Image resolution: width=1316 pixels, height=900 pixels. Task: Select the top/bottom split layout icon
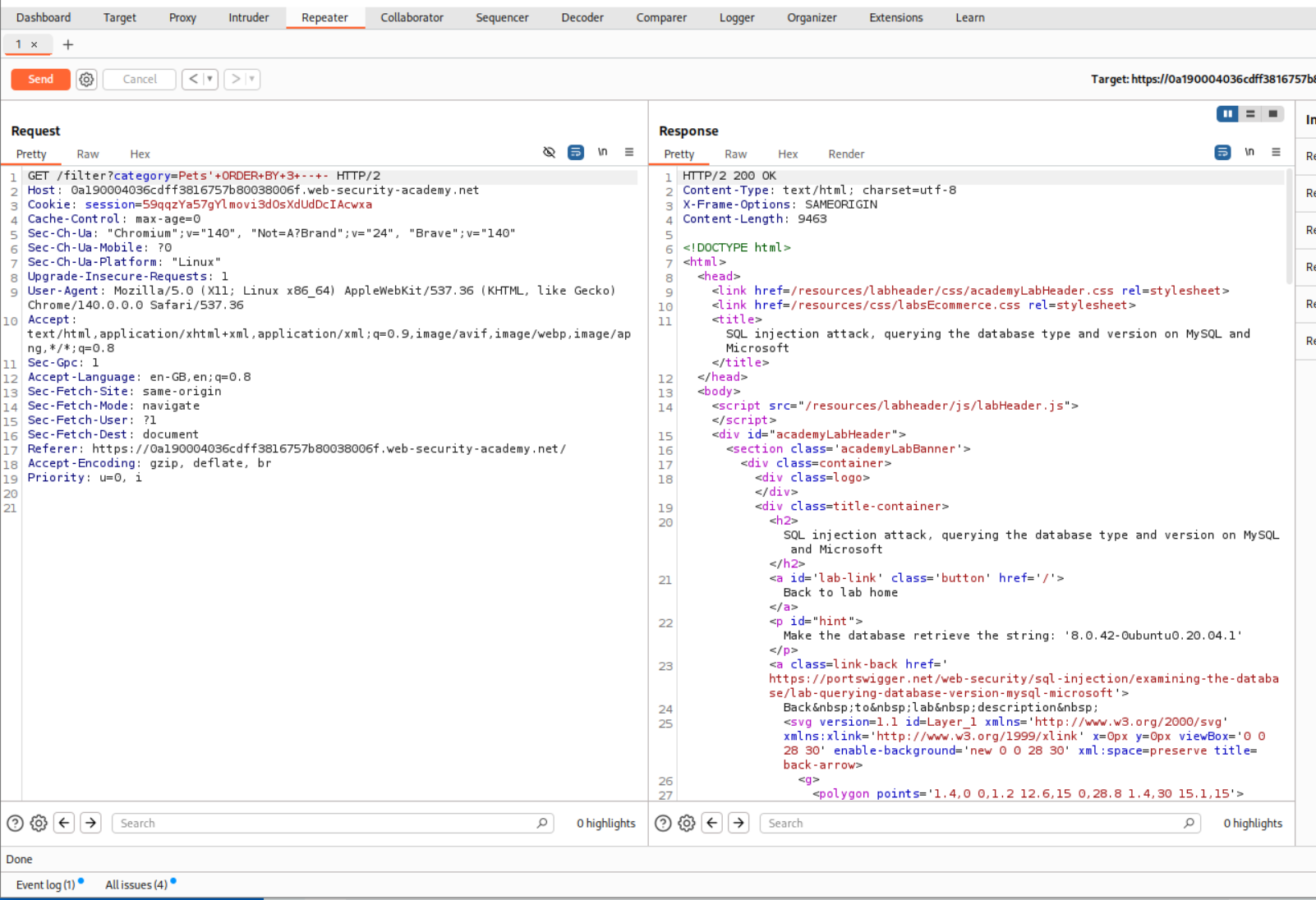click(x=1251, y=114)
